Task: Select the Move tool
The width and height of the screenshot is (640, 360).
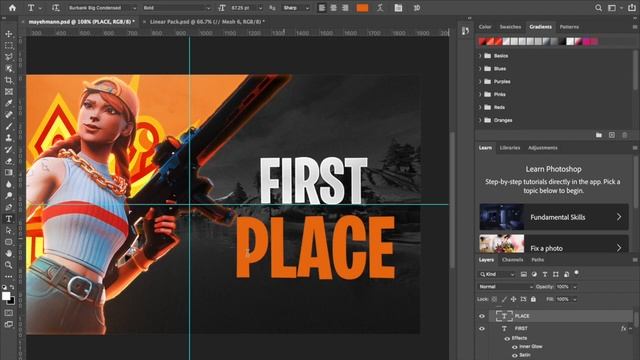Action: click(9, 34)
